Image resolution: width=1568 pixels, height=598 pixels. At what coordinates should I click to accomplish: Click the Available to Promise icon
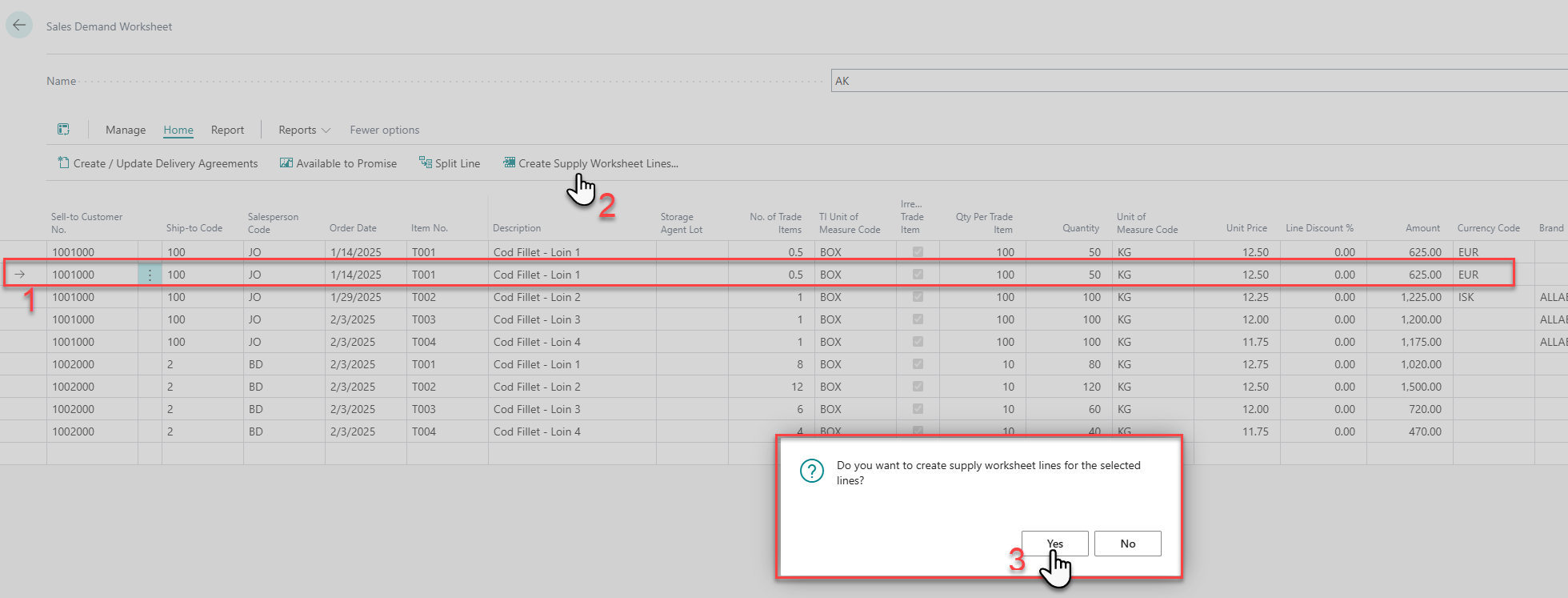coord(286,163)
